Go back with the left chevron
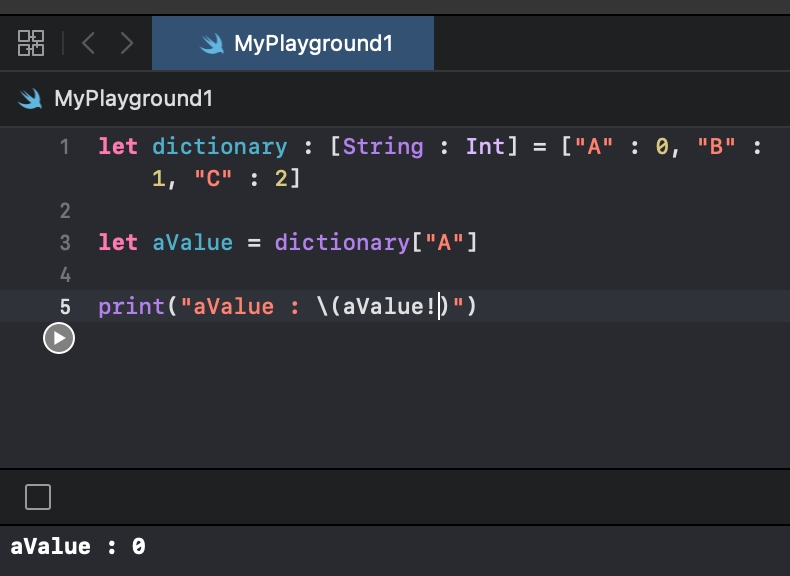790x576 pixels. point(88,43)
